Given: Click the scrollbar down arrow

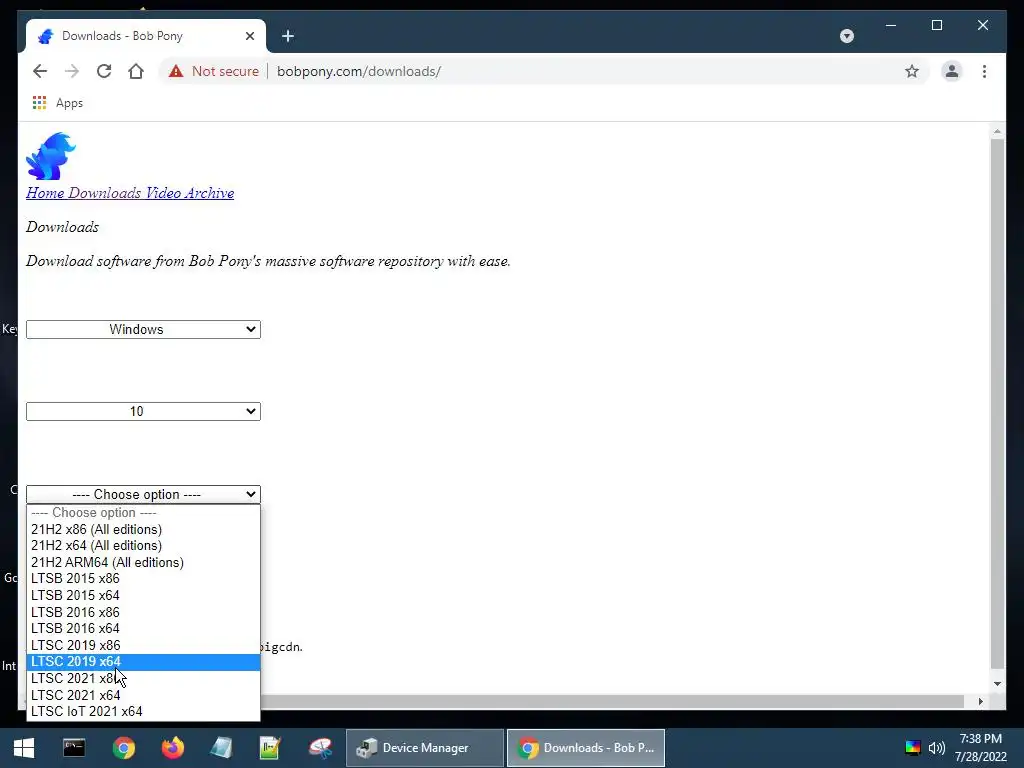Looking at the screenshot, I should (x=997, y=684).
